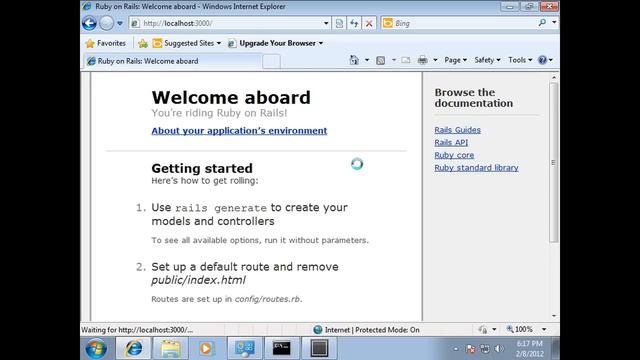Open the Upgrade Your Browser item
Screen dimensions: 640x360
(276, 43)
